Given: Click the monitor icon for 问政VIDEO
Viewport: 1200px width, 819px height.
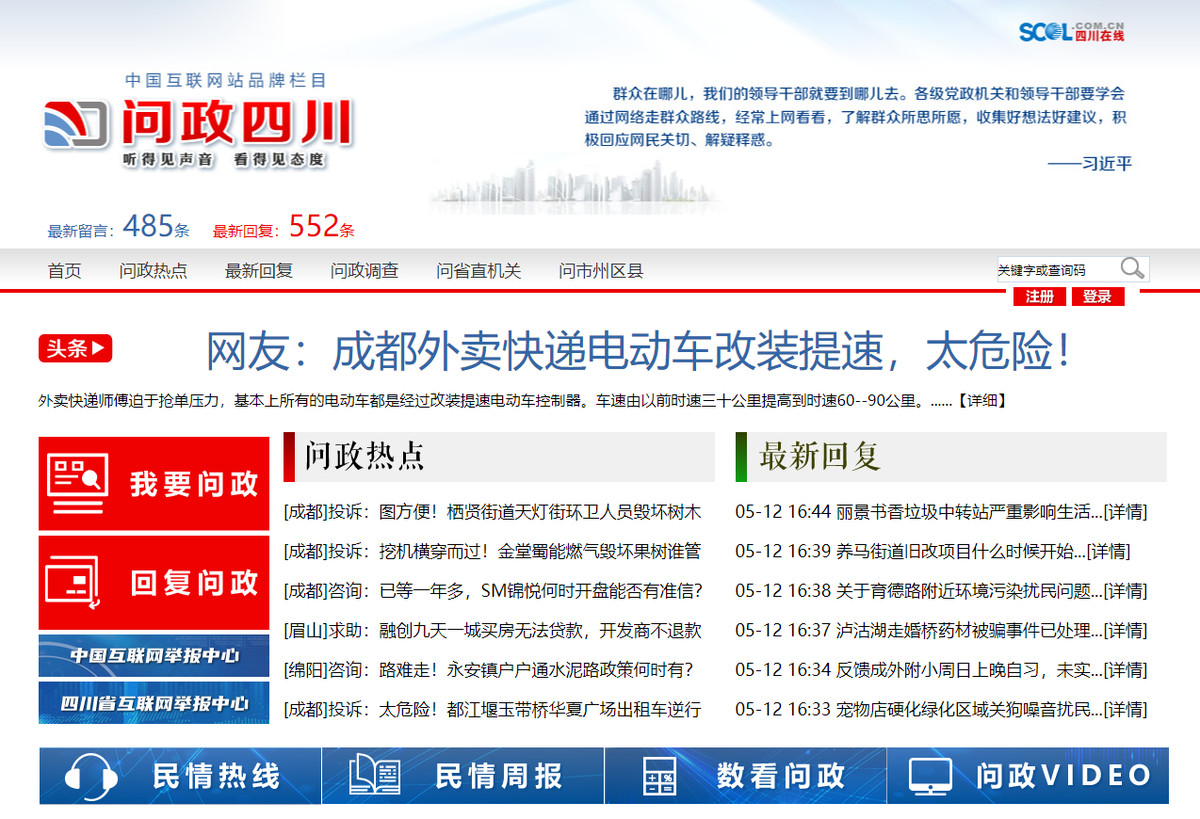Looking at the screenshot, I should [x=930, y=776].
